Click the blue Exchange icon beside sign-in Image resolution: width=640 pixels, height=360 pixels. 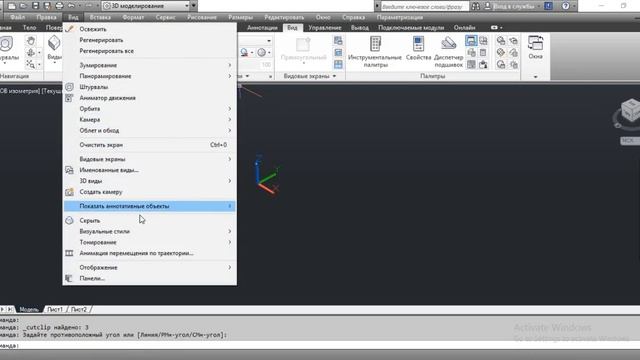click(x=549, y=6)
